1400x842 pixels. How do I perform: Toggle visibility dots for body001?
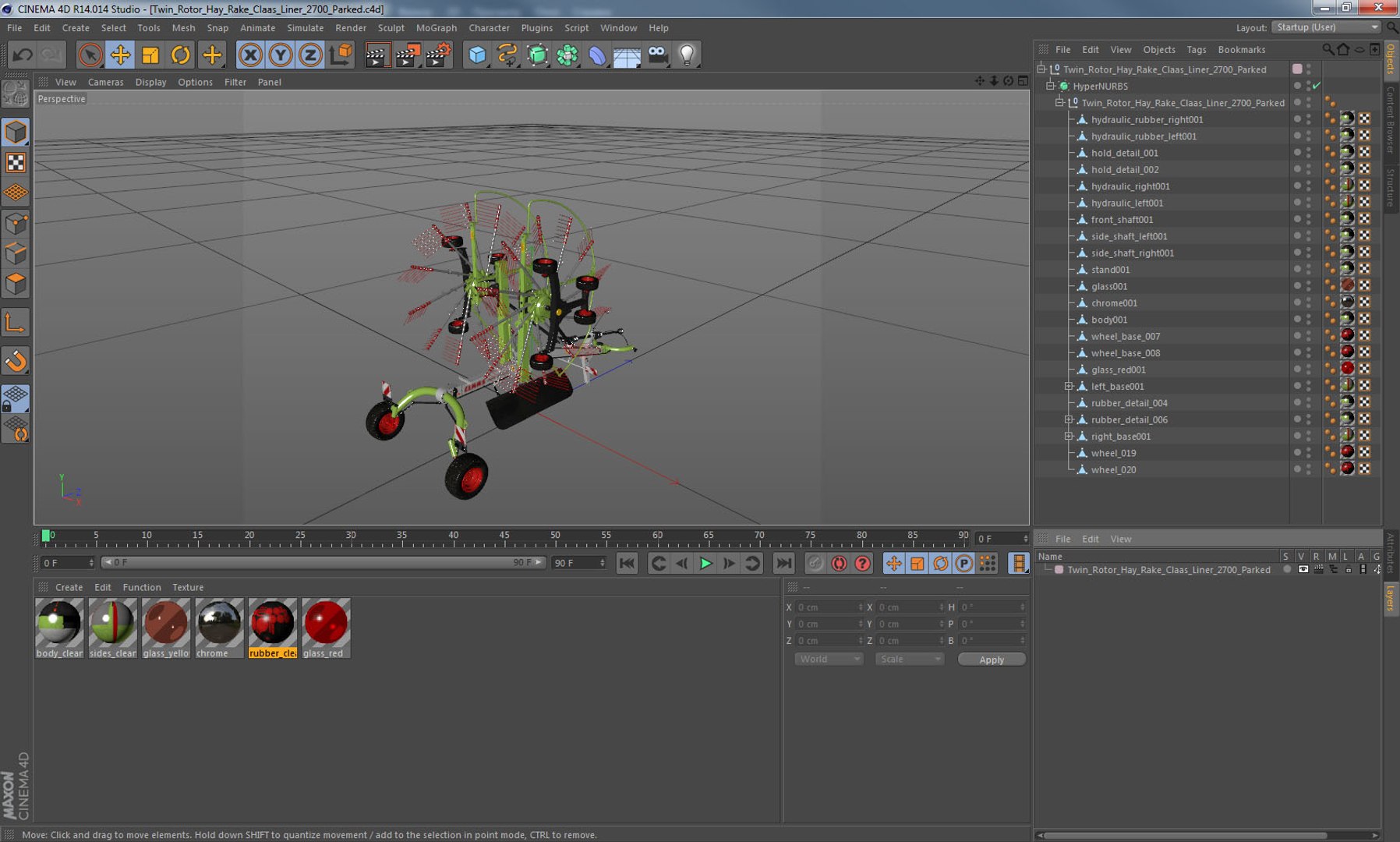(1309, 320)
